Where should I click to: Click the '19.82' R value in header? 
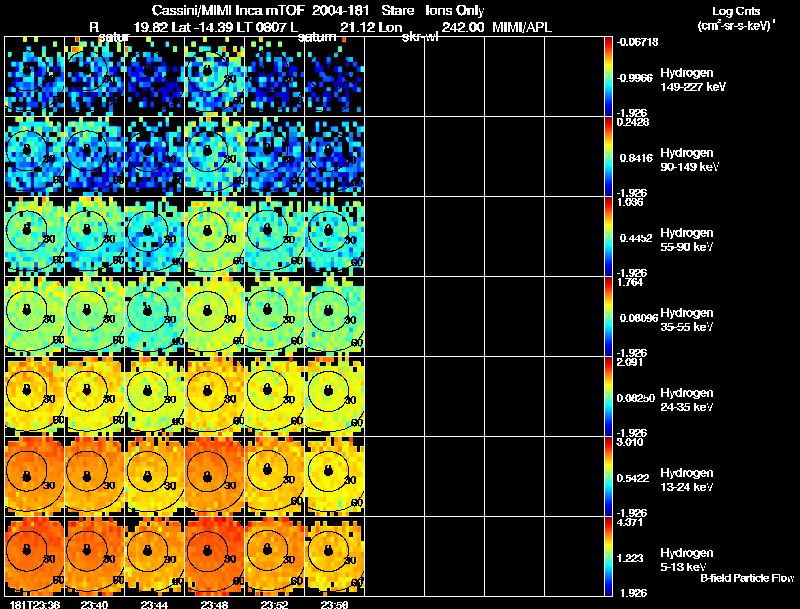click(151, 27)
